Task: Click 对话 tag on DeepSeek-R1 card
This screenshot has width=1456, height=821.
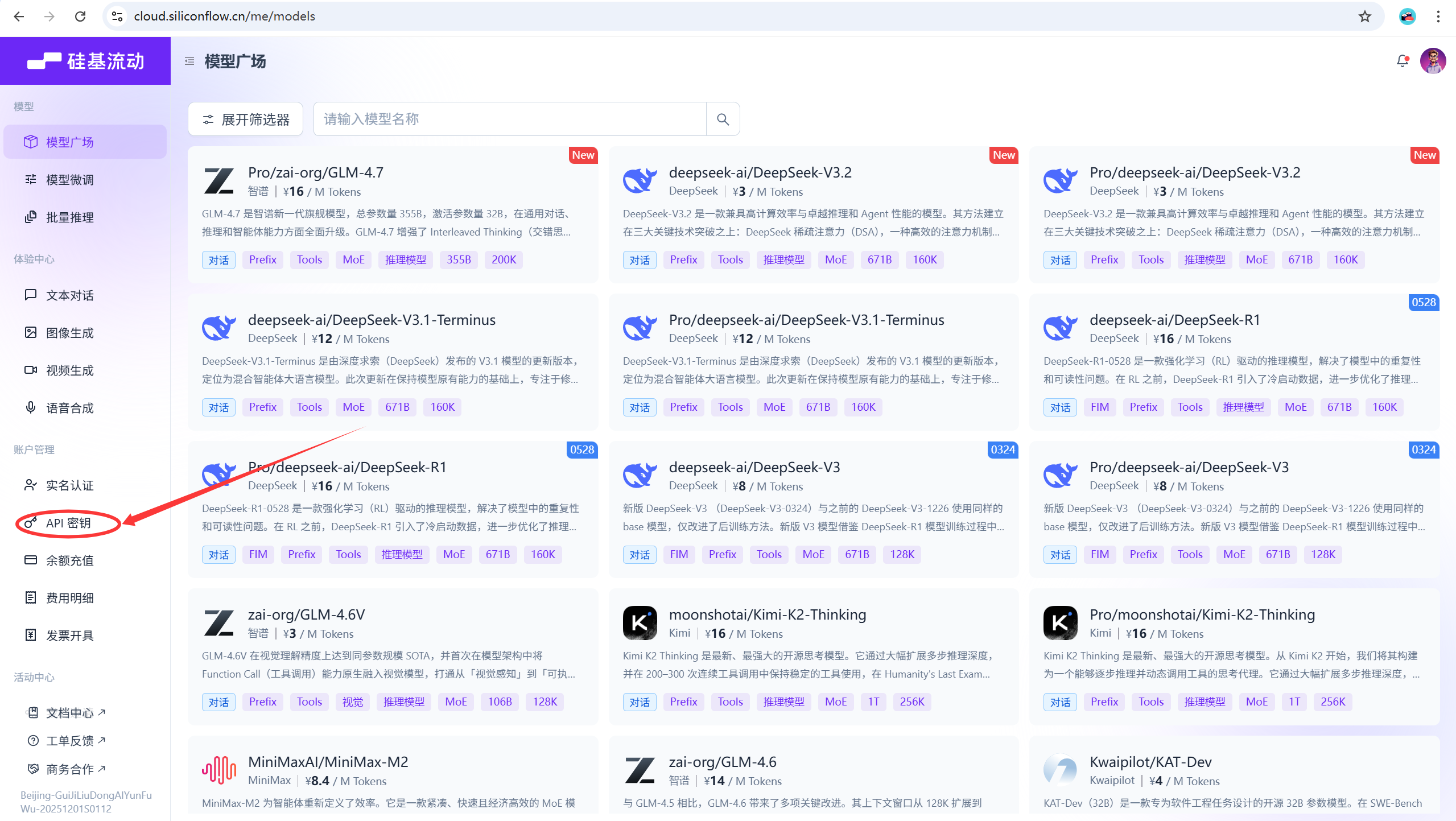Action: point(1060,407)
